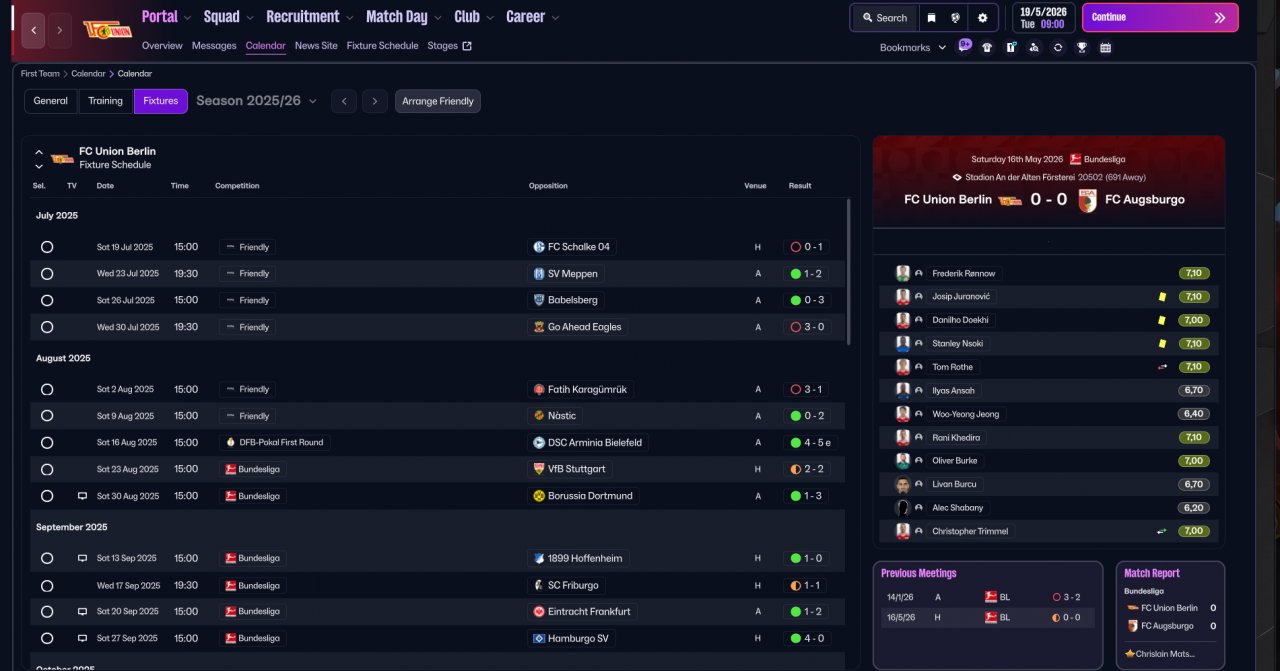Click TV icon on Borussia Dortmund row
The image size is (1280, 671).
pyautogui.click(x=82, y=496)
